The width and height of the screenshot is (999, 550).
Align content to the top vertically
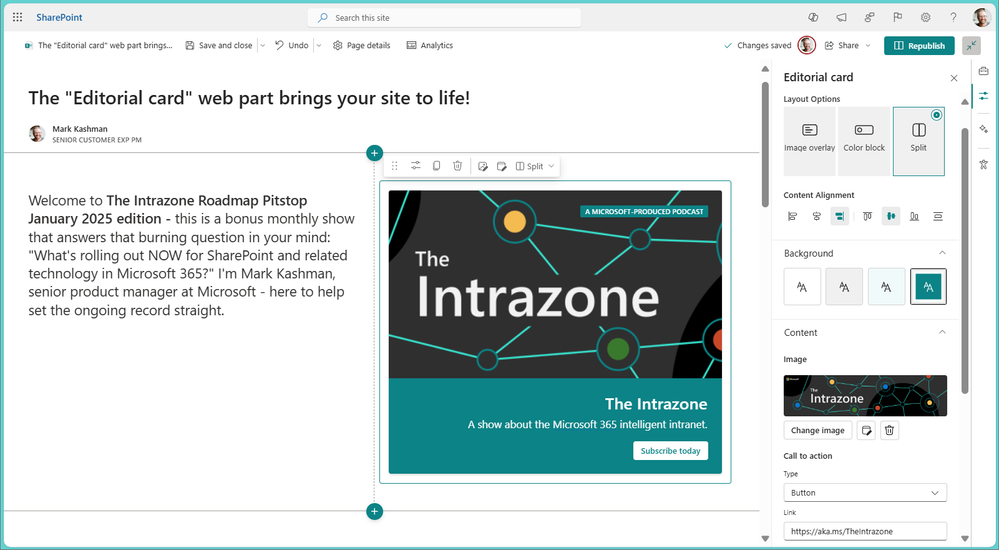(x=867, y=217)
